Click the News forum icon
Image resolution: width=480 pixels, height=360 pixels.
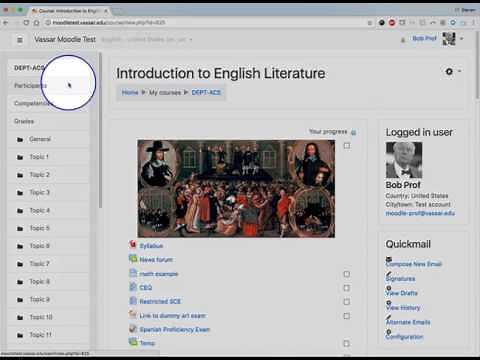click(x=133, y=259)
